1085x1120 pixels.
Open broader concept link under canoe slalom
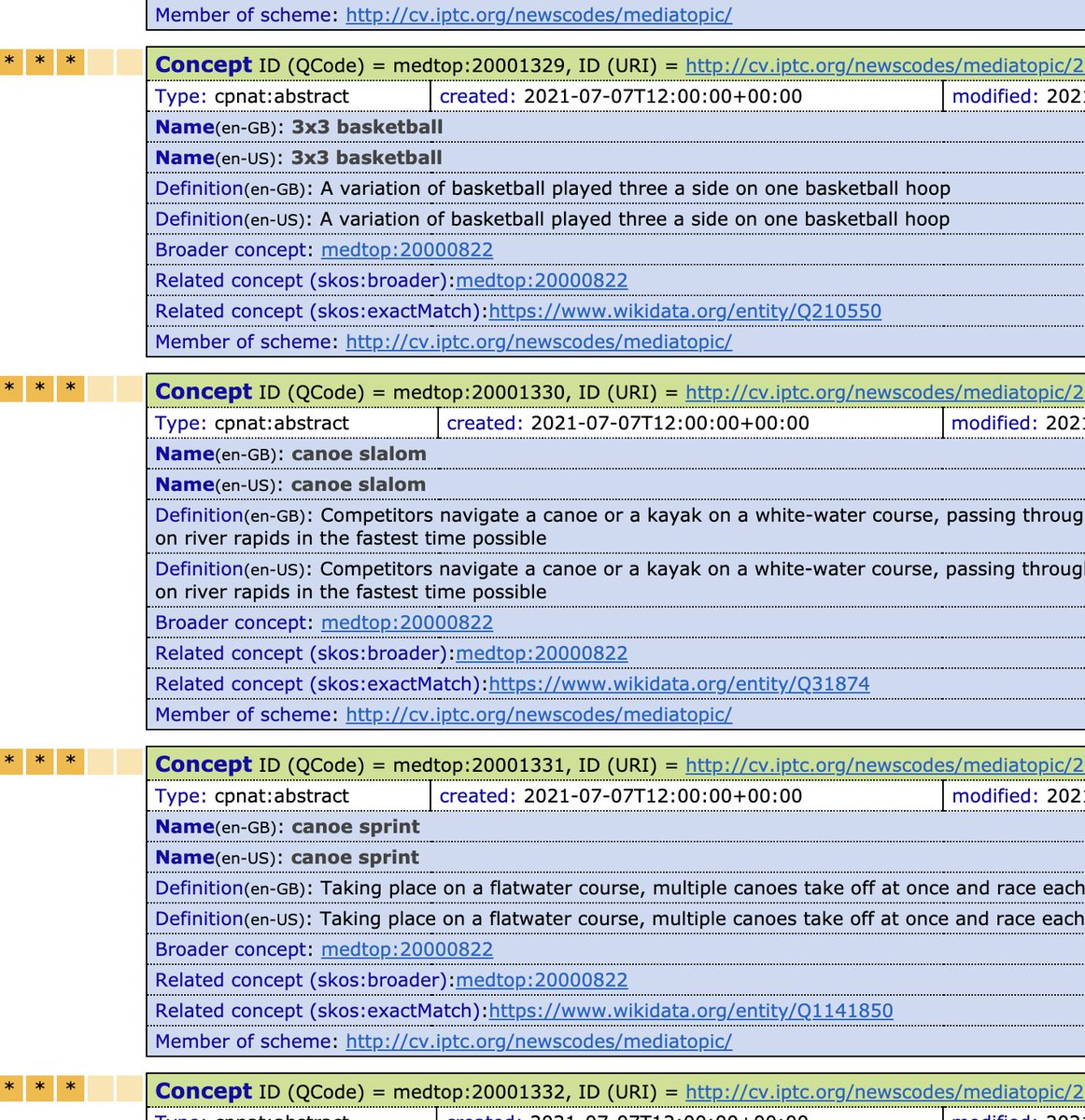(407, 623)
